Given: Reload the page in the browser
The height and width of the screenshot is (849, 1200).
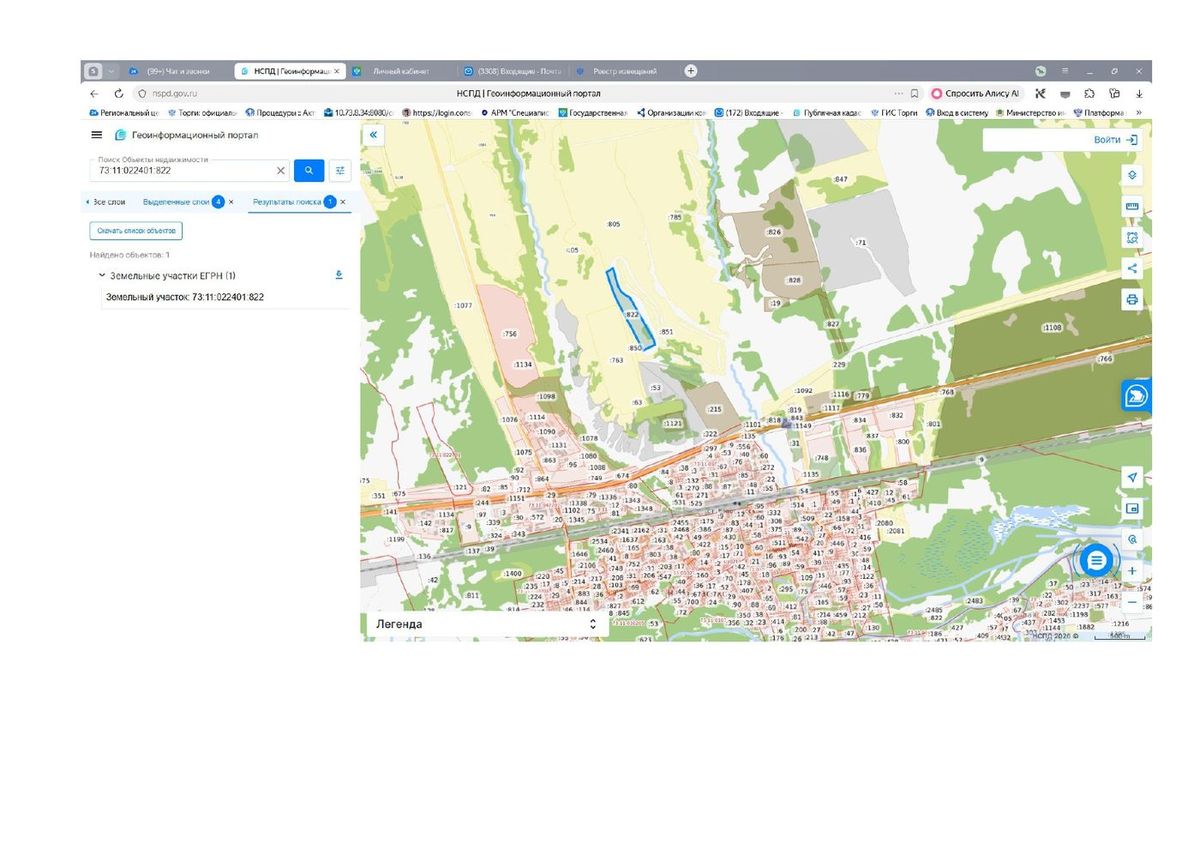Looking at the screenshot, I should coord(119,93).
